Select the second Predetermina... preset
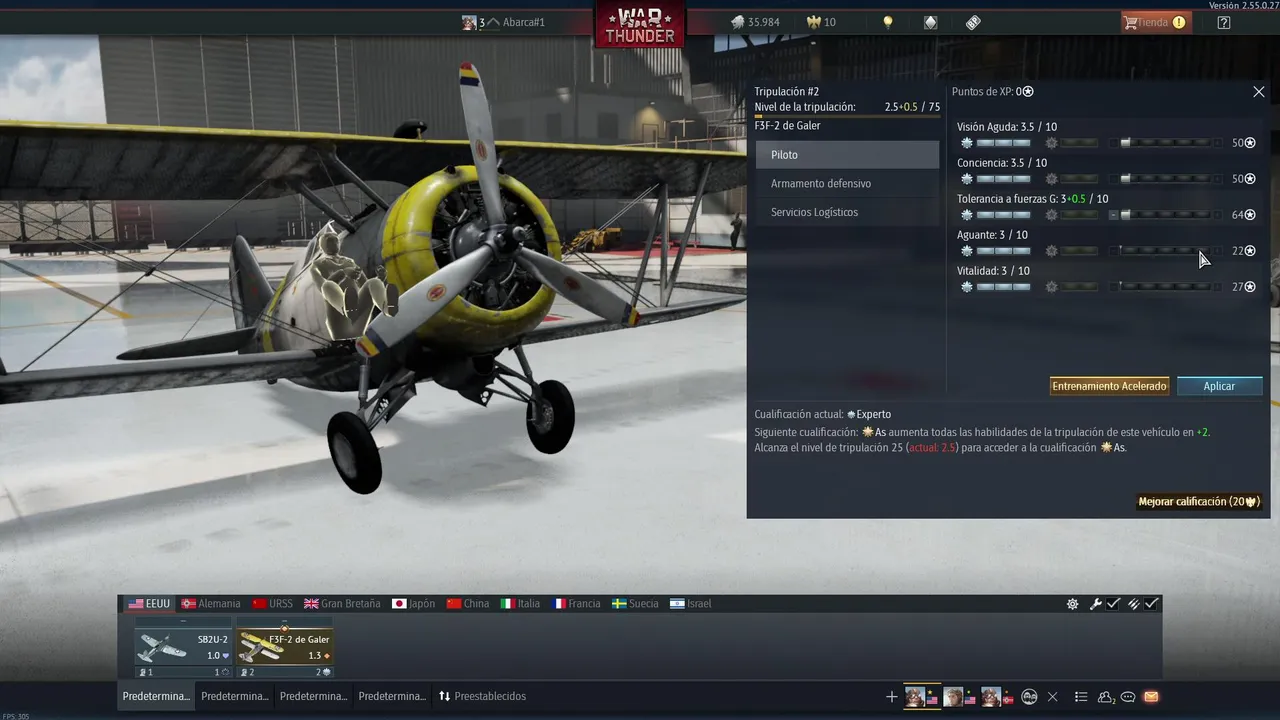This screenshot has width=1280, height=720. [235, 696]
